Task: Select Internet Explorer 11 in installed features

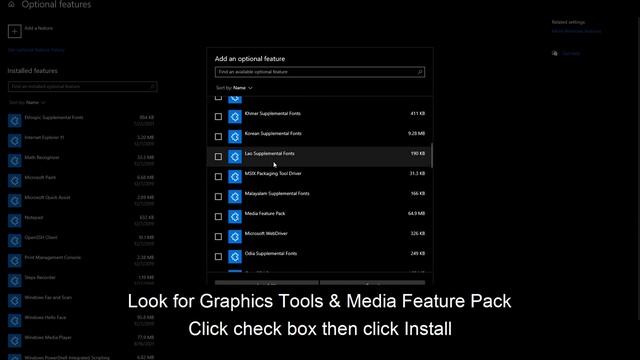Action: coord(44,138)
